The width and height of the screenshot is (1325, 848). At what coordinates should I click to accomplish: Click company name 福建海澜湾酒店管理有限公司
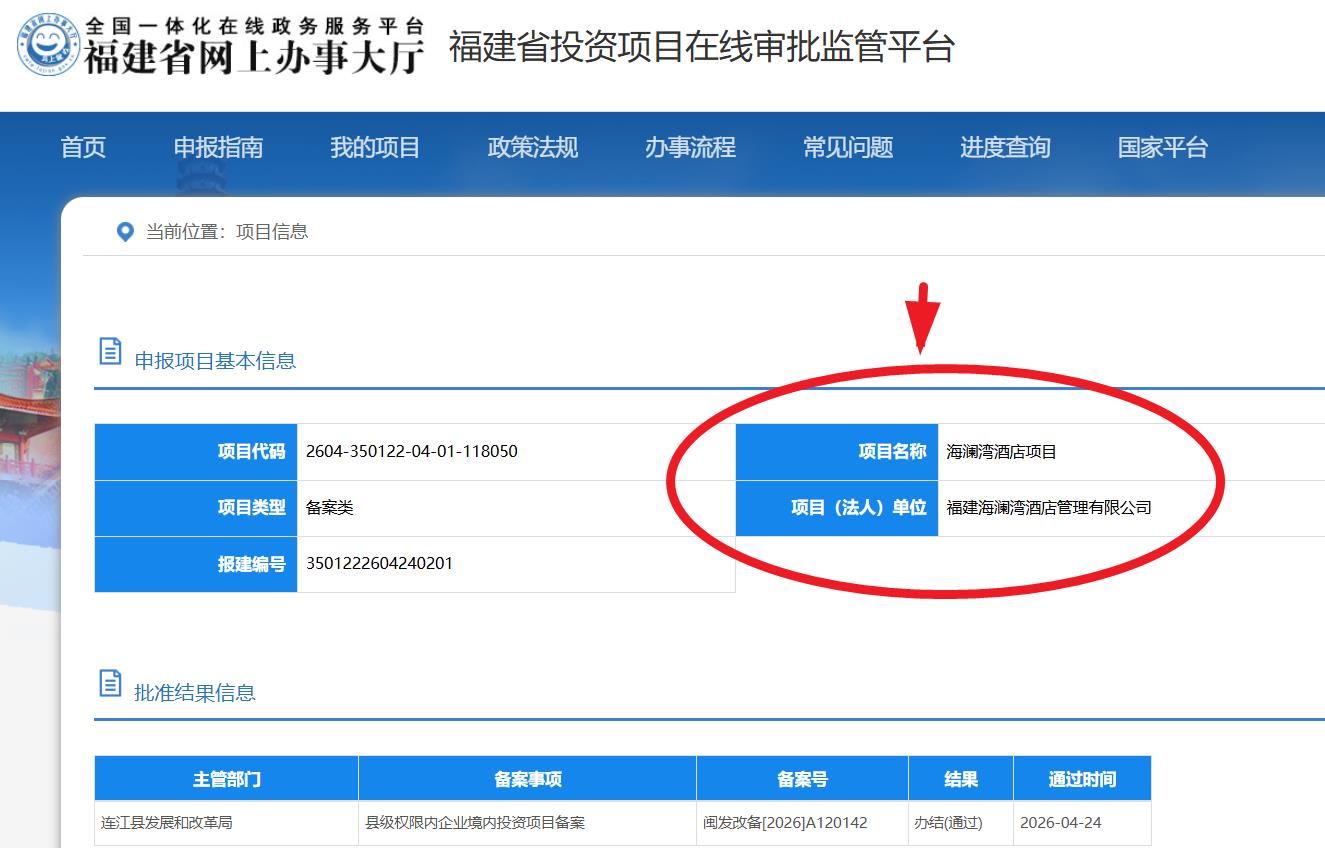[1049, 508]
